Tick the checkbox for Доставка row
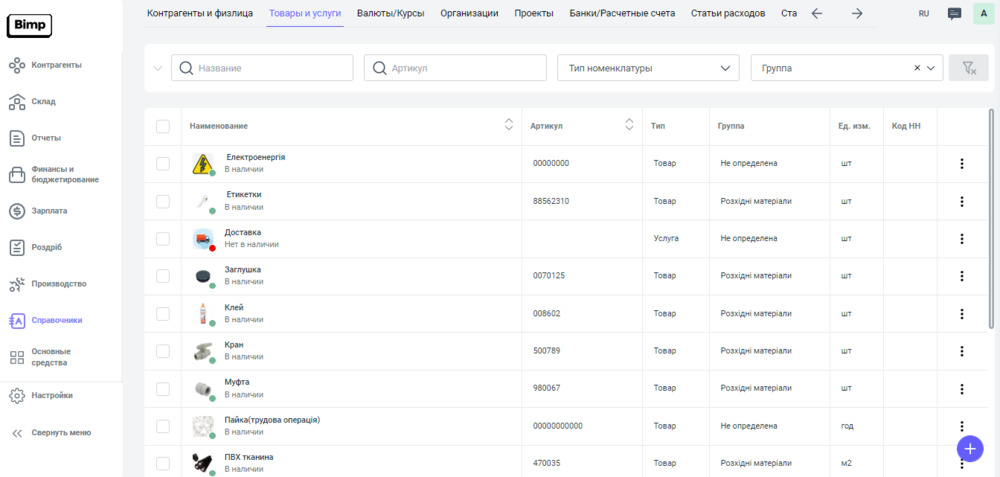 (x=163, y=239)
